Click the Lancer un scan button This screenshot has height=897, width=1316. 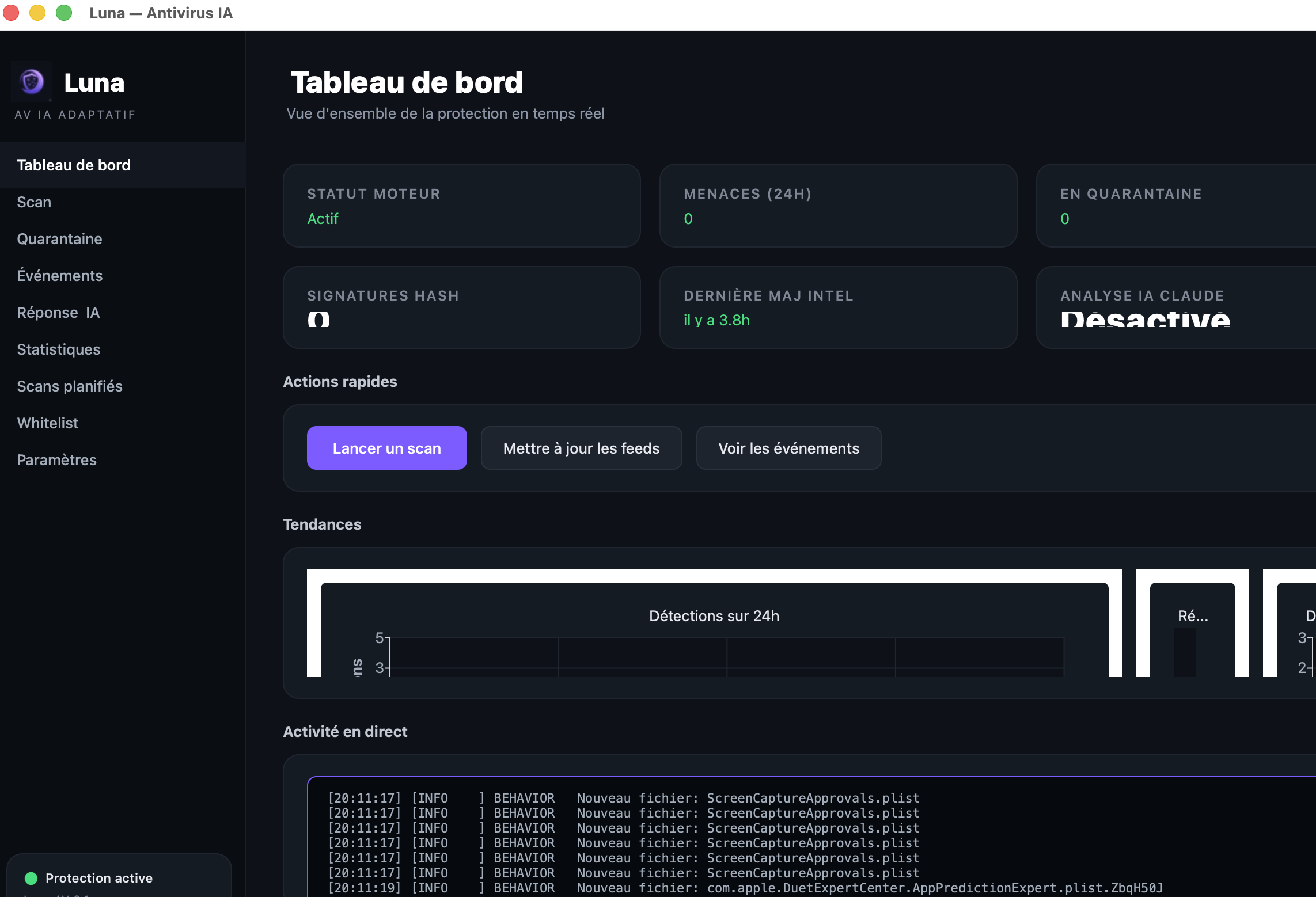(x=387, y=448)
